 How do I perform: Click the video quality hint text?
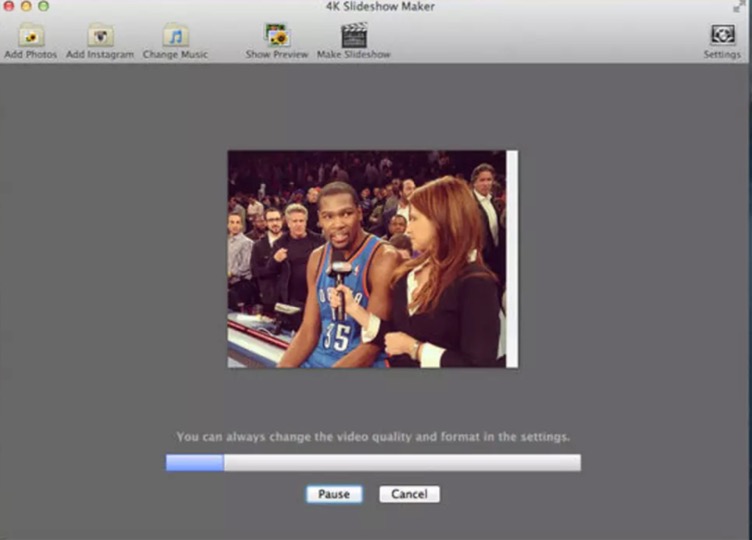373,437
